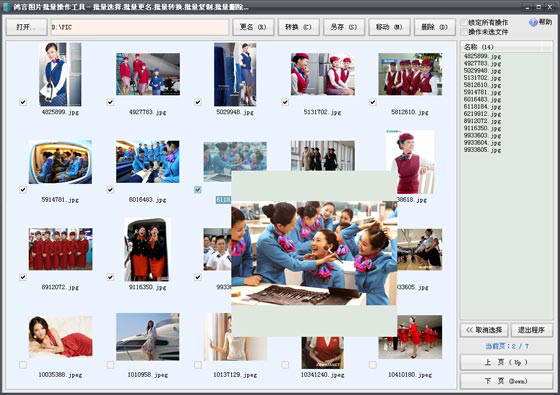Click the file name label 10341240.jpeg
560x395 pixels.
pos(322,375)
